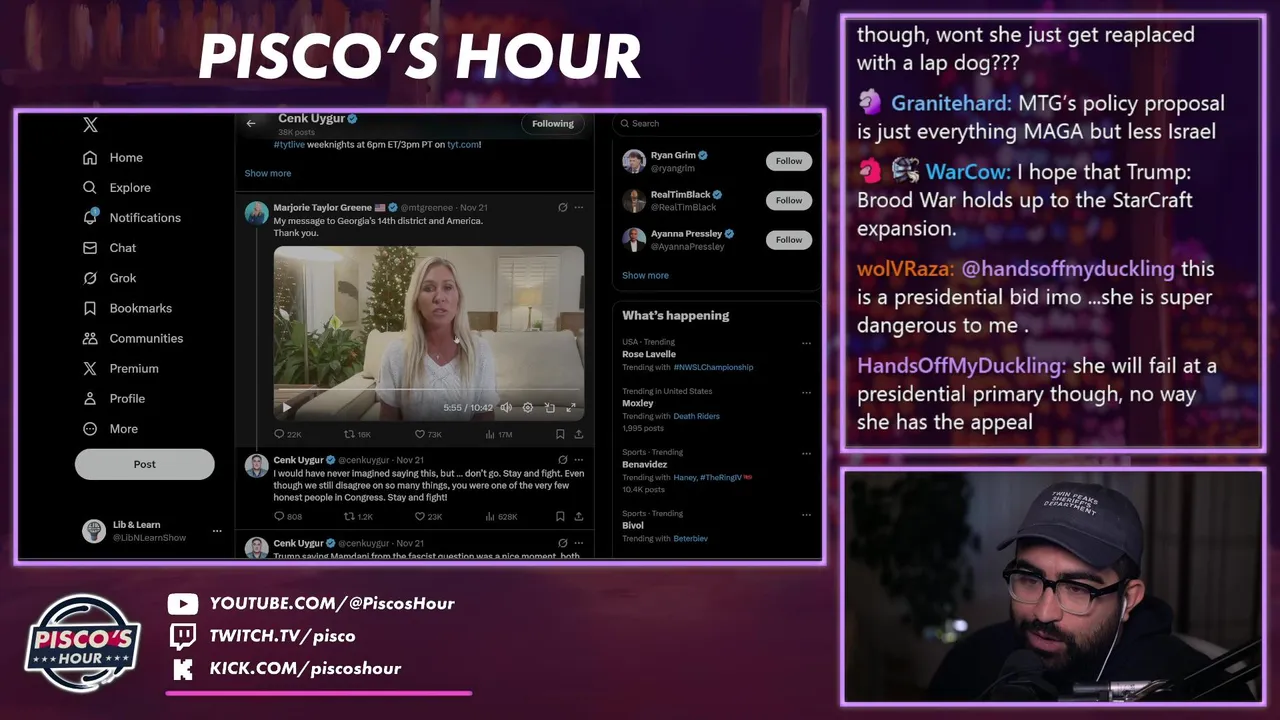
Task: Share Cenk's 'Stay and fight' post
Action: click(578, 516)
